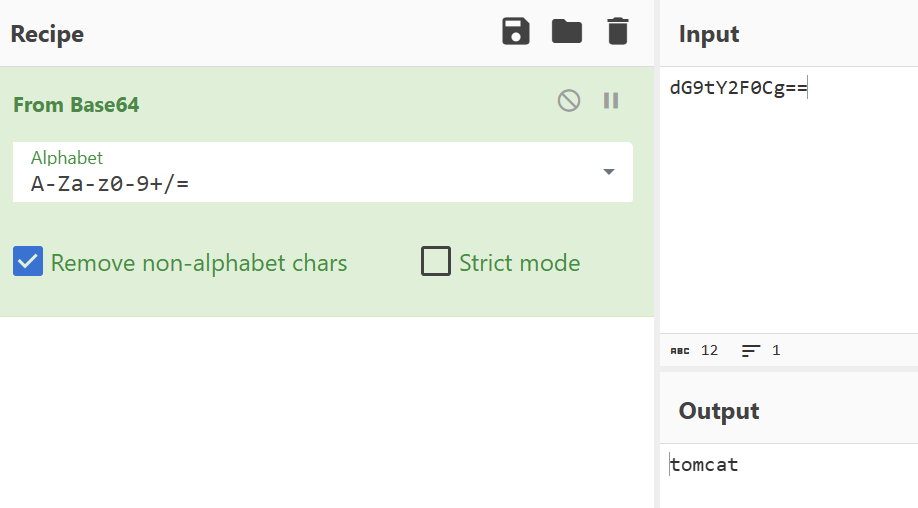Save the recipe with floppy disk icon
Viewport: 918px width, 508px height.
pyautogui.click(x=516, y=32)
